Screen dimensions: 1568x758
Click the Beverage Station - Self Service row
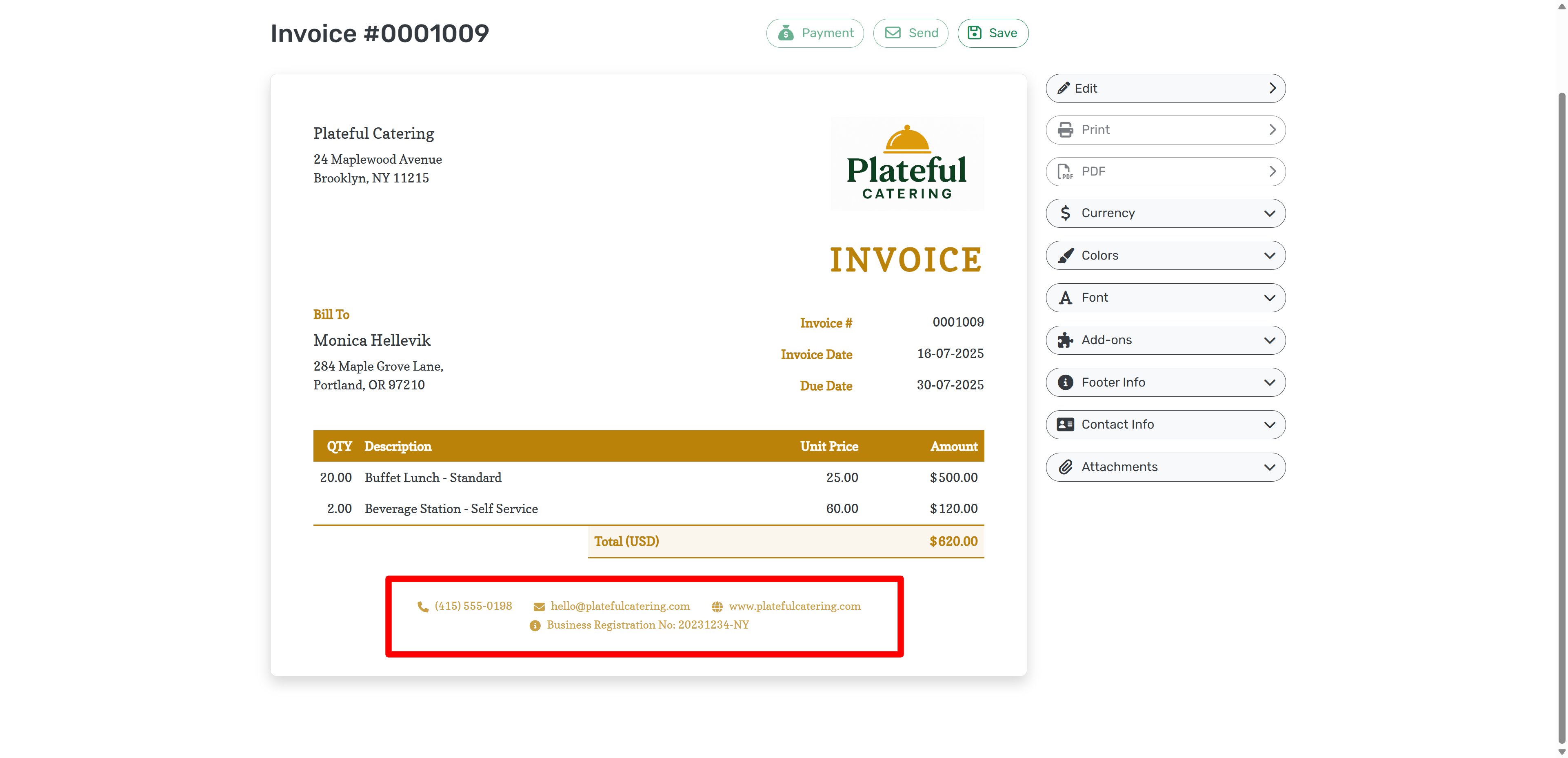[648, 509]
